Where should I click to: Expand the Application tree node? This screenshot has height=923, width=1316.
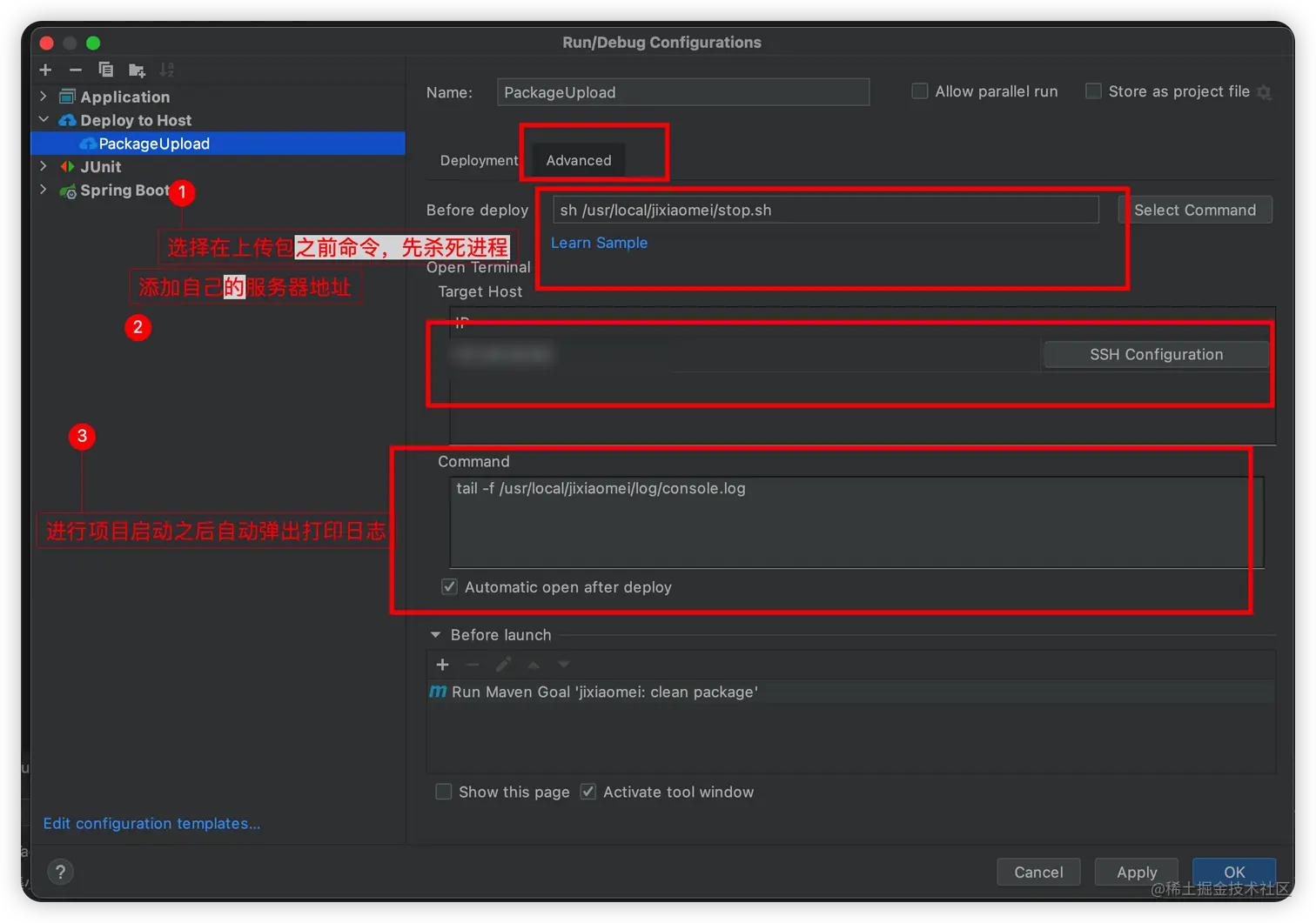pos(44,97)
